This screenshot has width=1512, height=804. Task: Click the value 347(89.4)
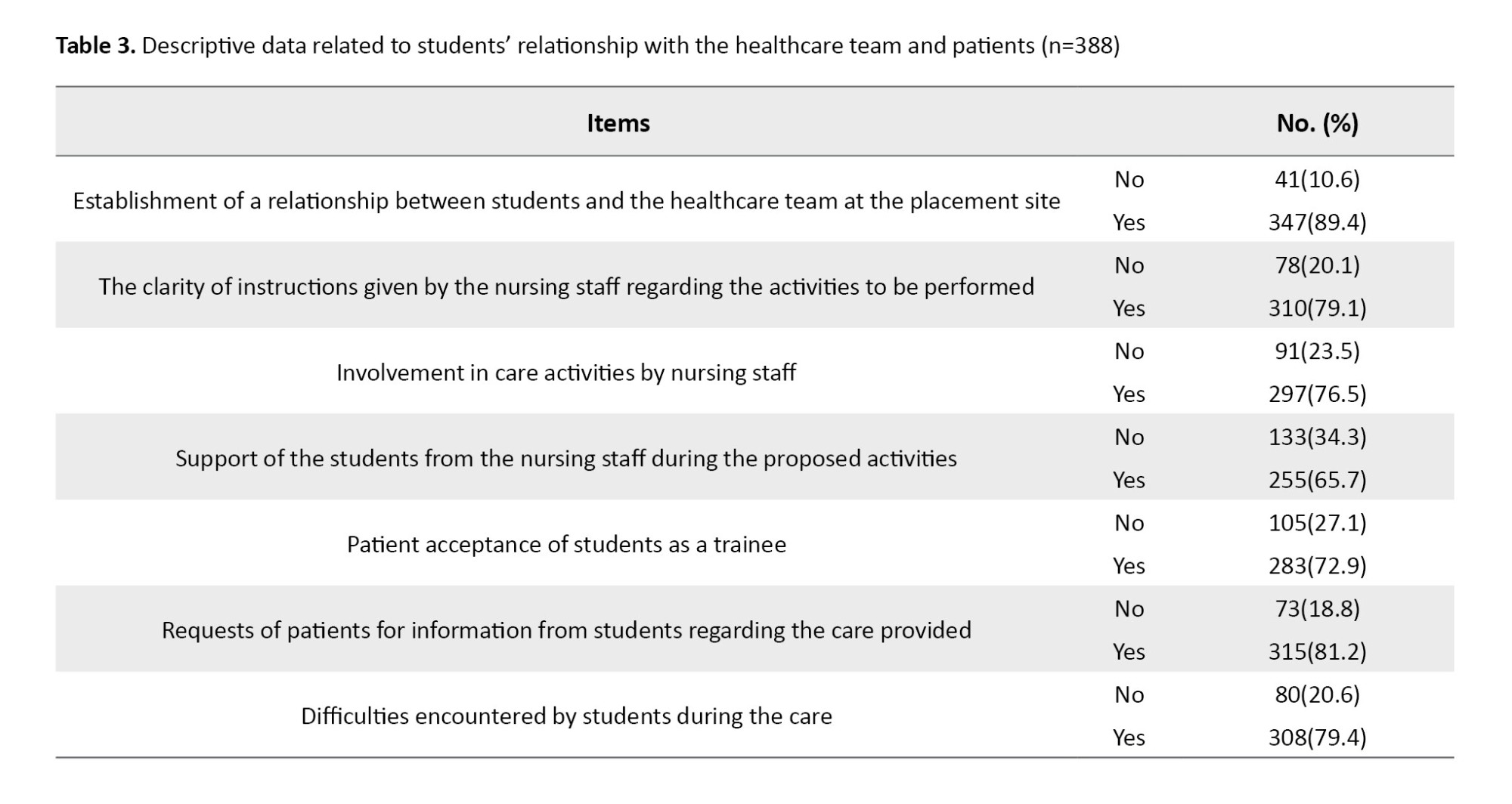(1317, 223)
